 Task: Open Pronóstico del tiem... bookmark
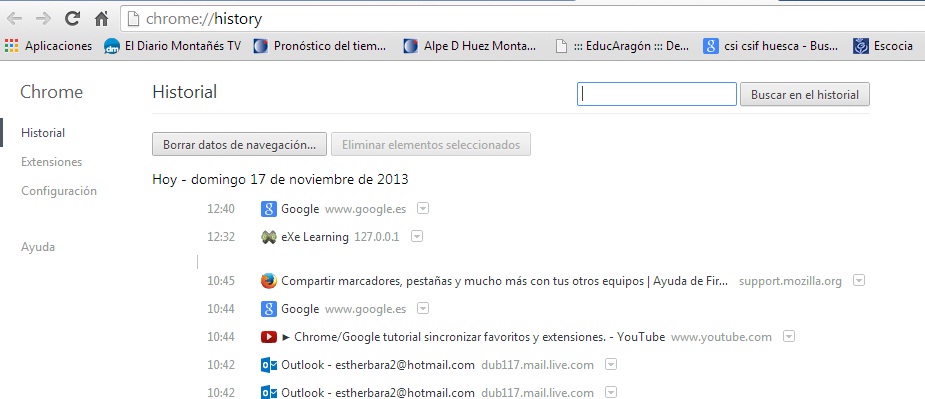pyautogui.click(x=320, y=45)
